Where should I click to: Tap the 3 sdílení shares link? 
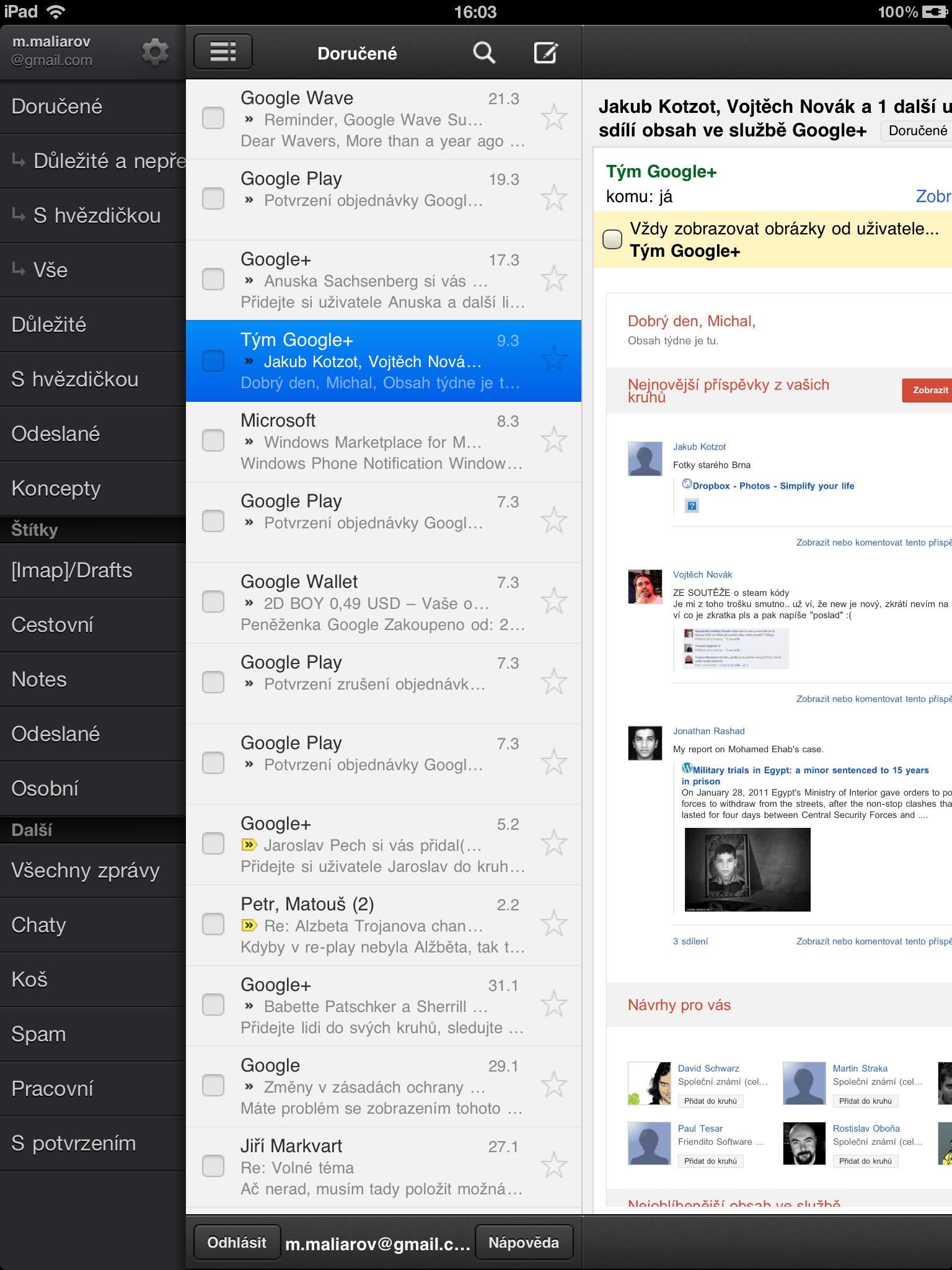[x=690, y=941]
